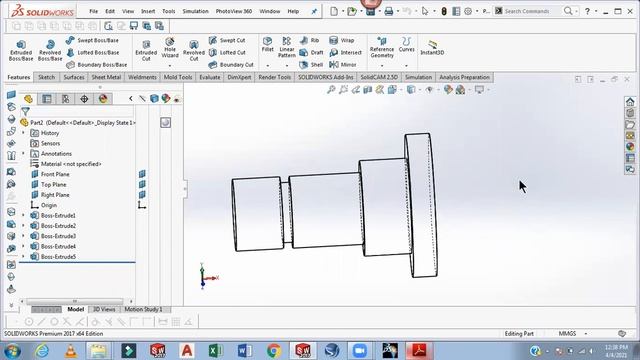The width and height of the screenshot is (640, 360).
Task: Switch to the Surfaces tab
Action: 74,77
